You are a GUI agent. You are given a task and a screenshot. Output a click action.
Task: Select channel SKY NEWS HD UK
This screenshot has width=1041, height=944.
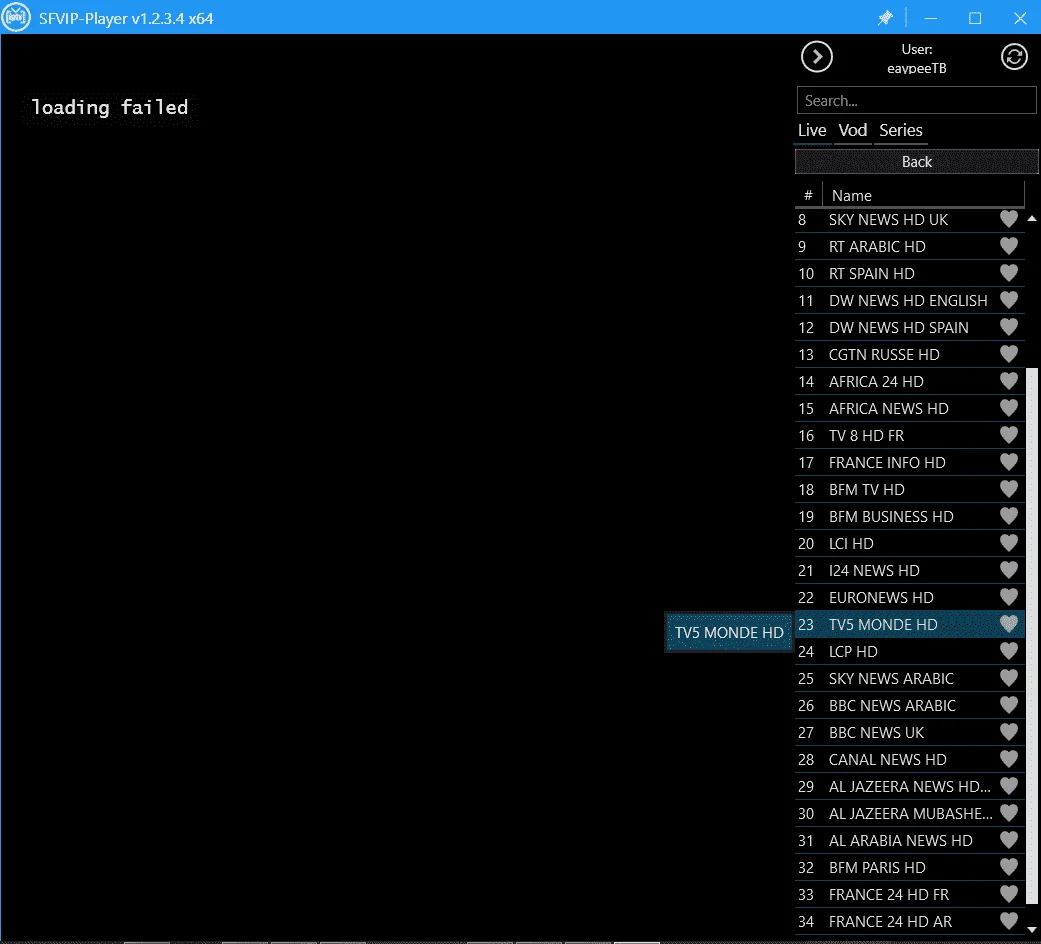pos(910,220)
